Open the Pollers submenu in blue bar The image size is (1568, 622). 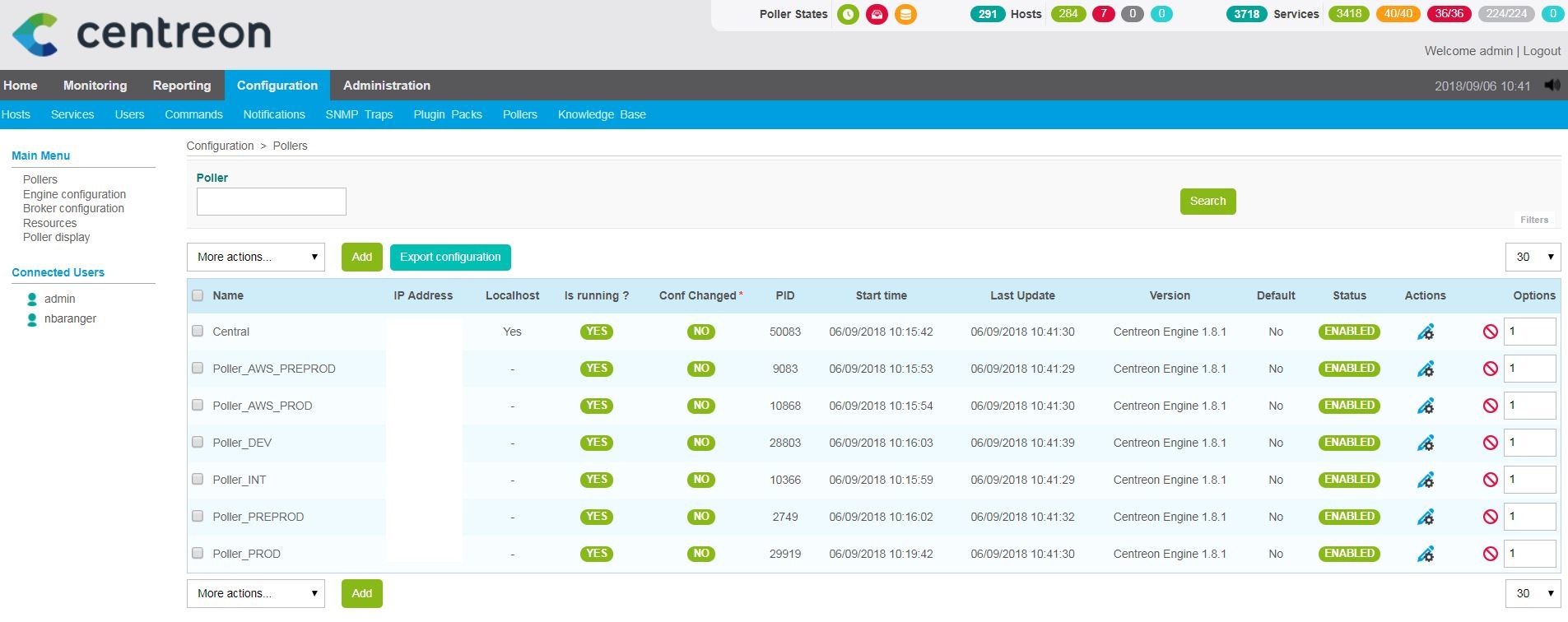click(520, 114)
